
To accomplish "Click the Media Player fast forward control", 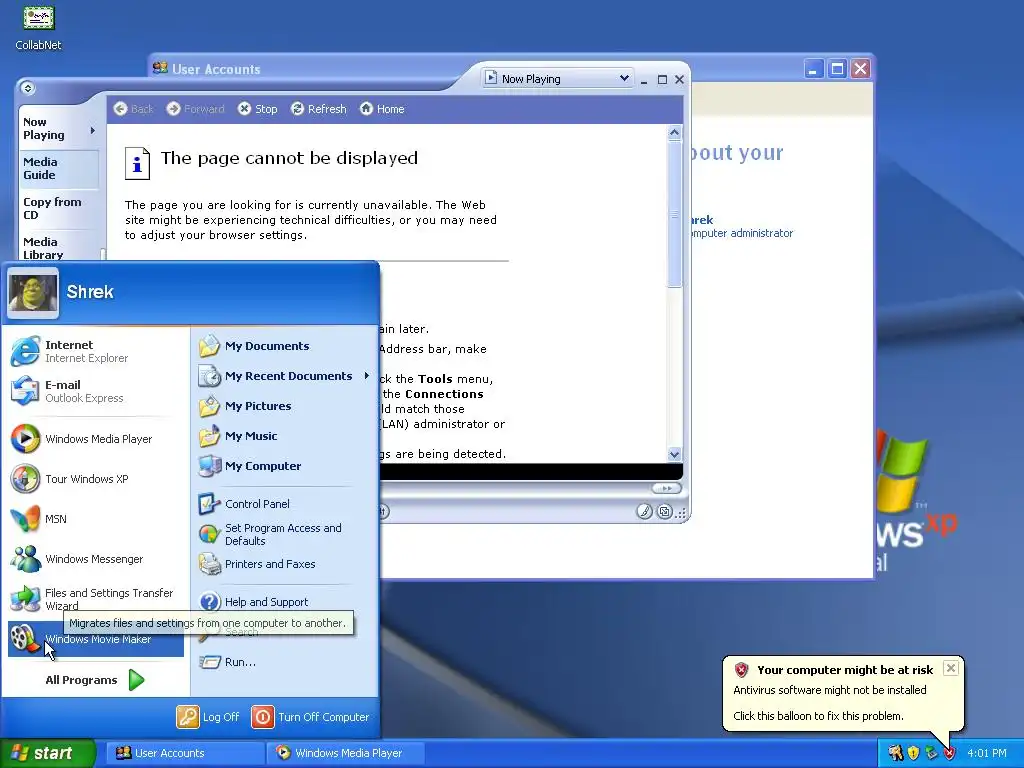I will pyautogui.click(x=666, y=488).
